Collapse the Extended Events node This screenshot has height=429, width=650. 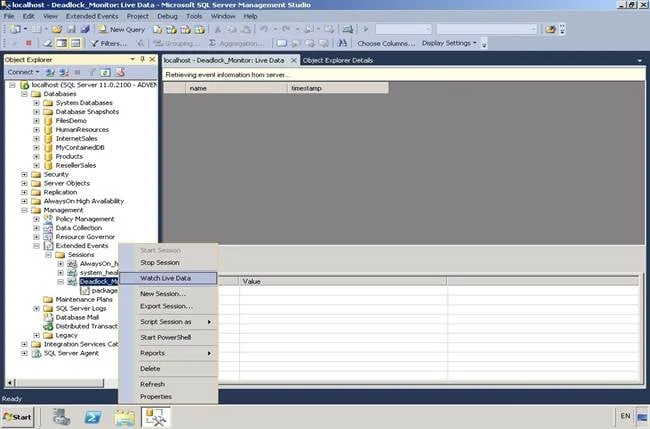[36, 246]
